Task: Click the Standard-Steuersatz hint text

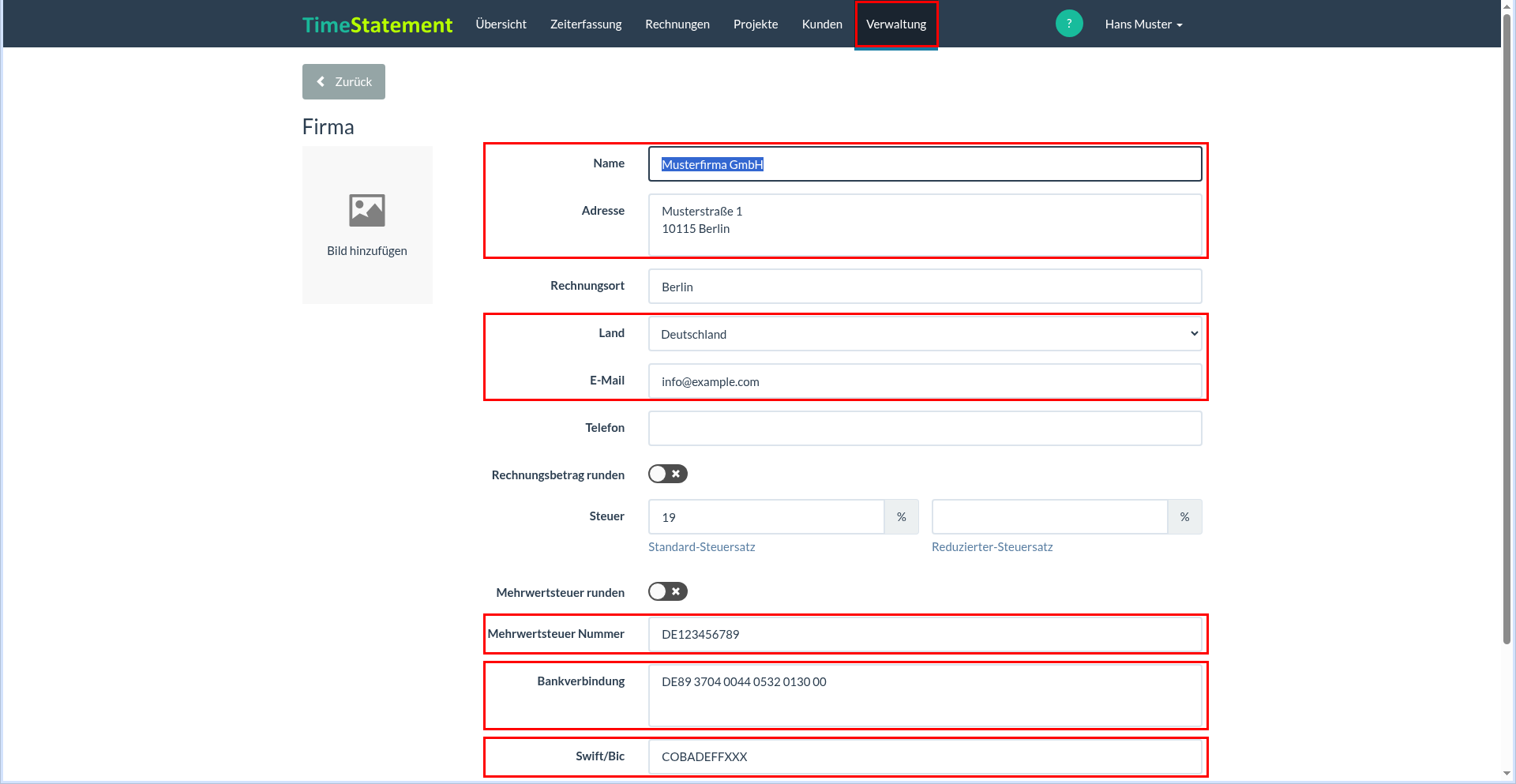Action: pos(701,547)
